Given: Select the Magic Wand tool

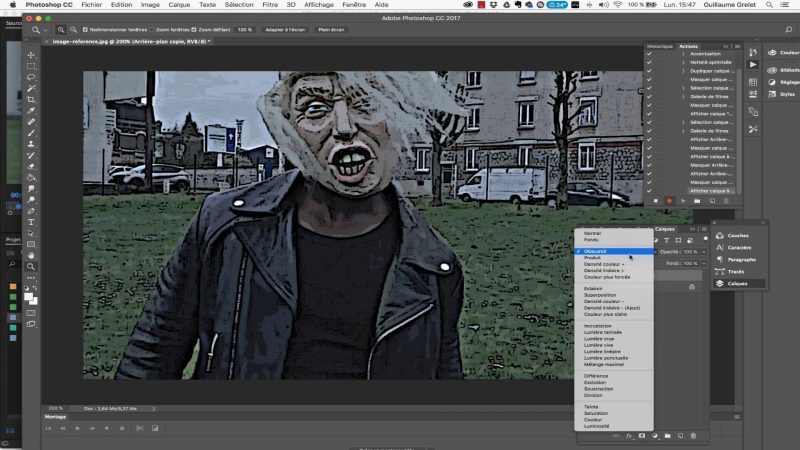Looking at the screenshot, I should pos(31,88).
